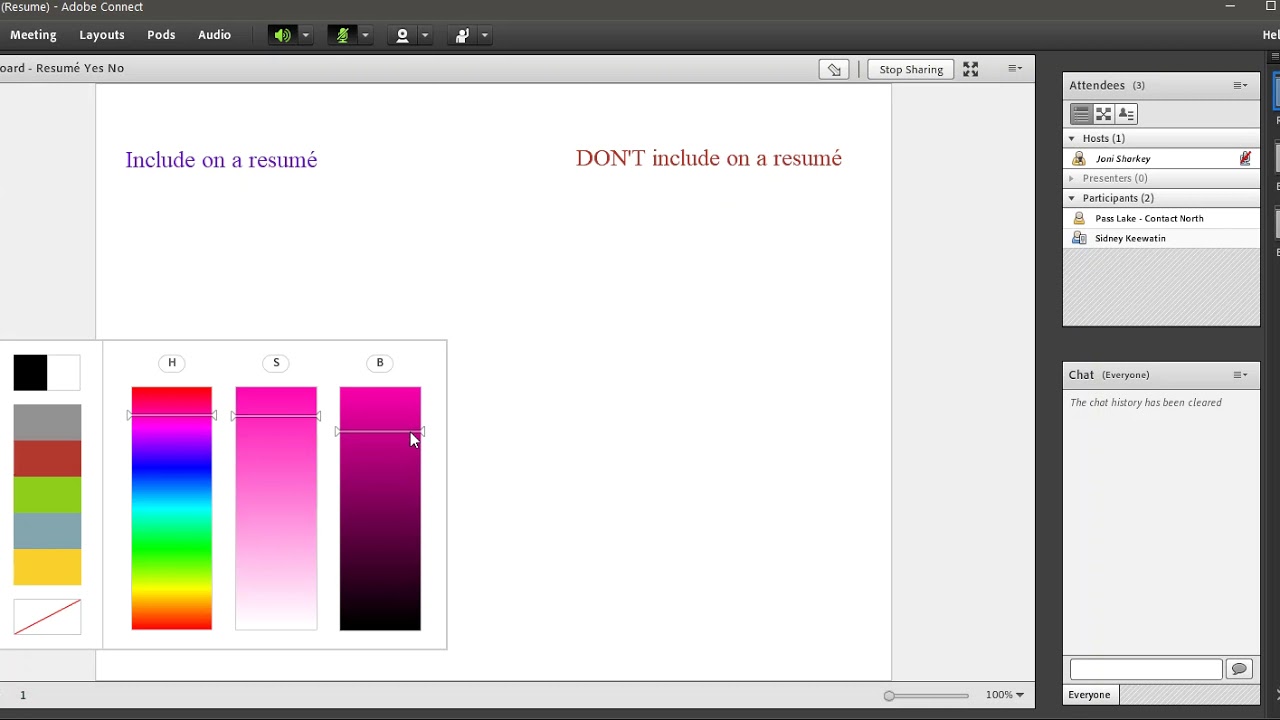Open the dropdown arrow beside the microphone icon
Image resolution: width=1280 pixels, height=720 pixels.
(365, 35)
